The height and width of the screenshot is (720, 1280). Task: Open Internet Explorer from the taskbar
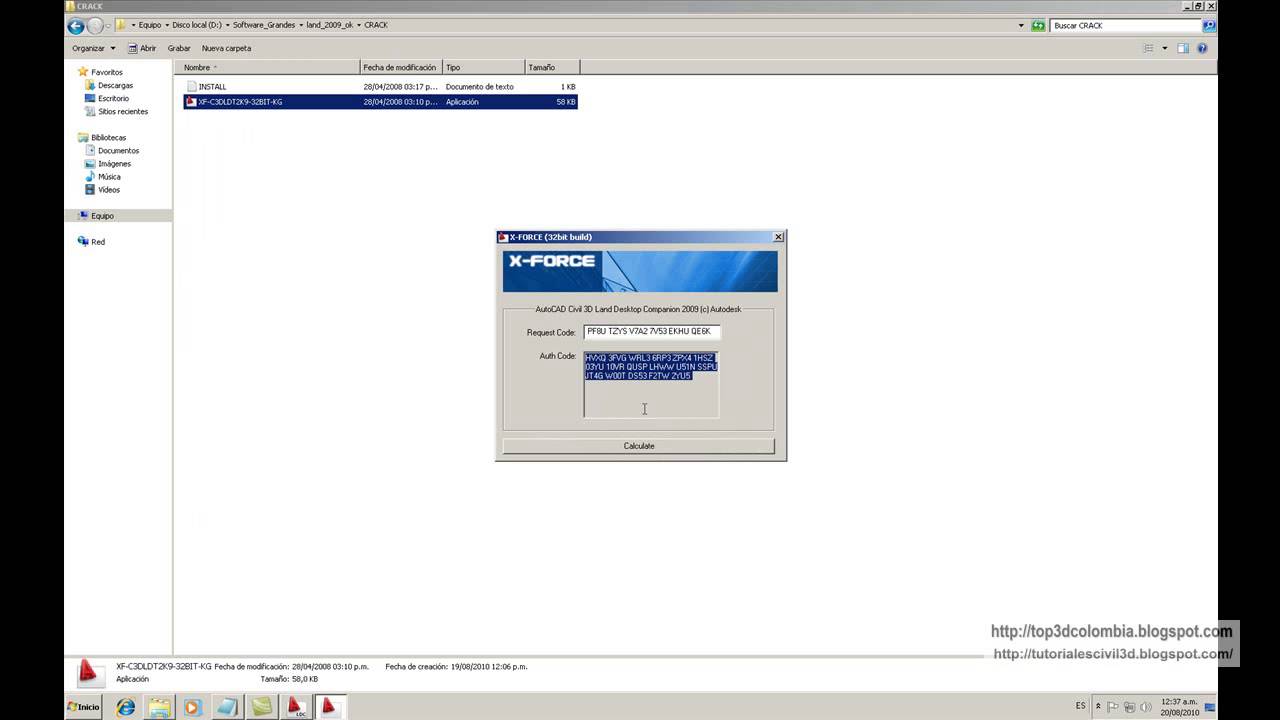click(126, 707)
